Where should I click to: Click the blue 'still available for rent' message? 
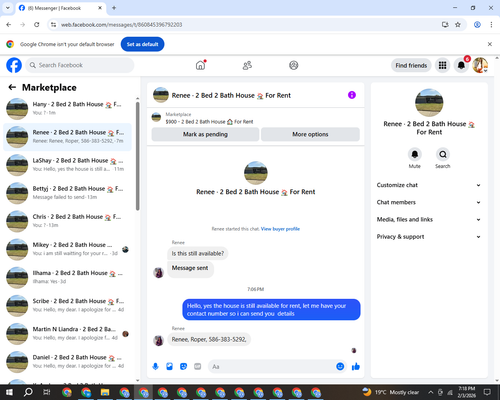coord(271,310)
